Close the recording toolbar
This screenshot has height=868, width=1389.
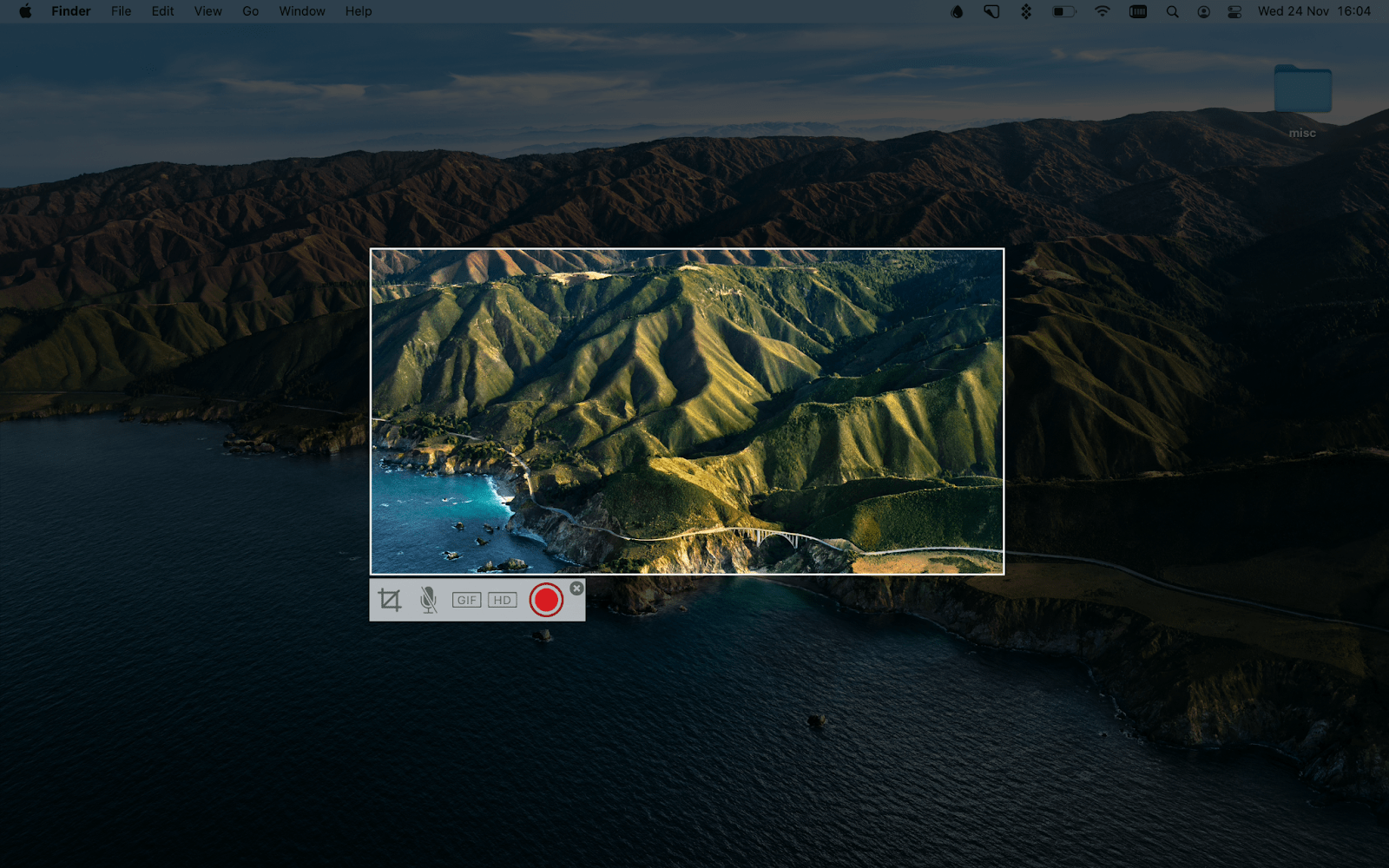pos(576,588)
